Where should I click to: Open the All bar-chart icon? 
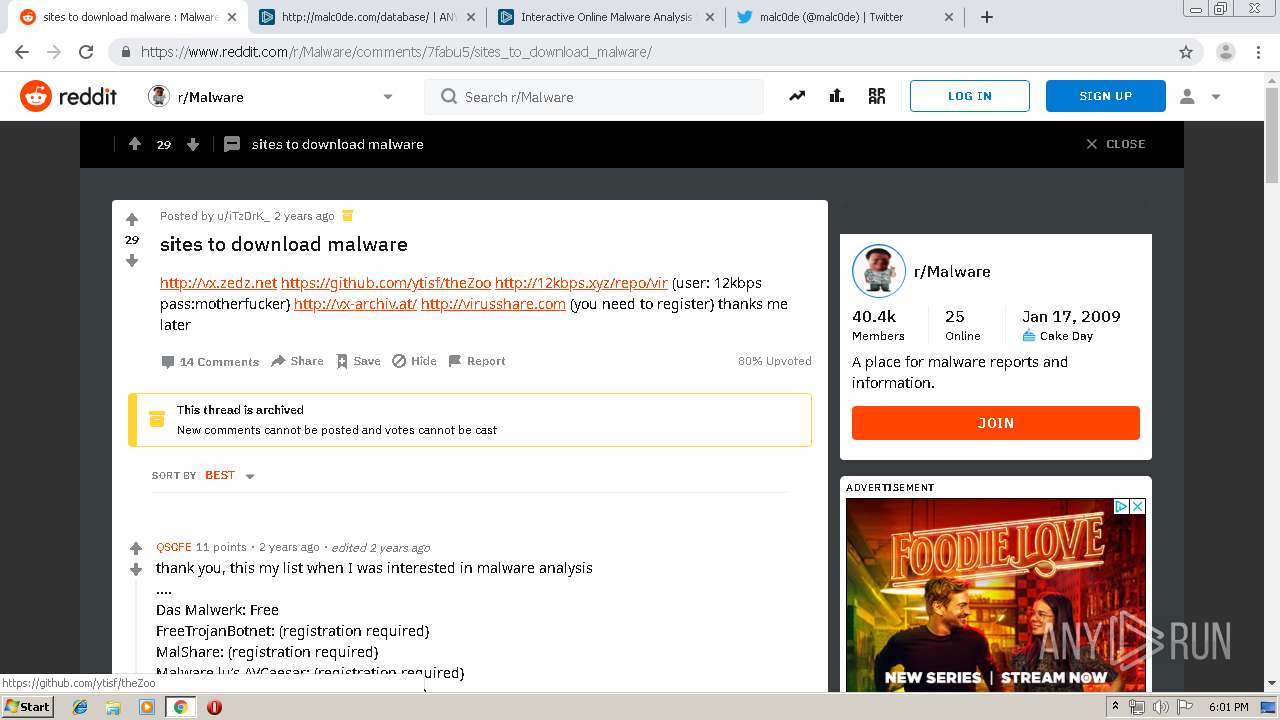[837, 96]
